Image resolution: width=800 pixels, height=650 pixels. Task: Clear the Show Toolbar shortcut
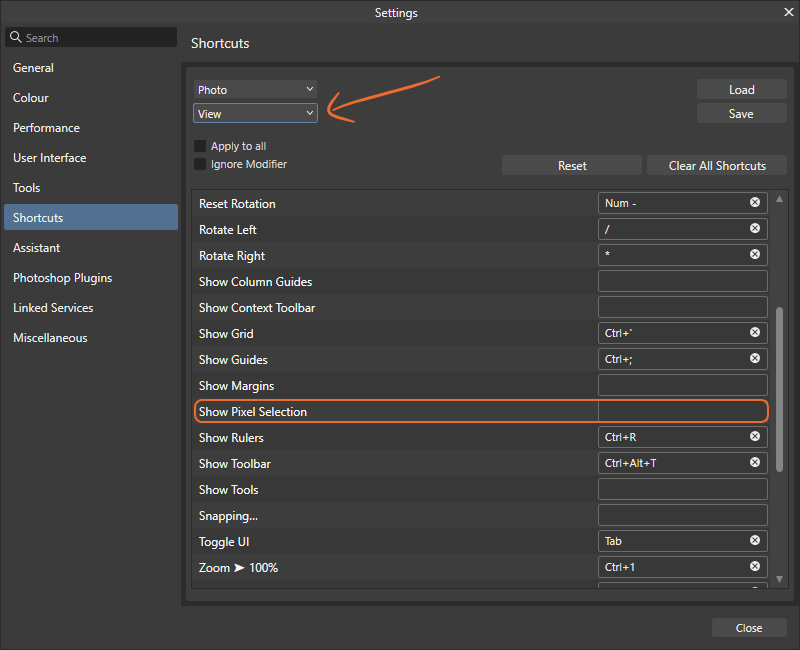point(755,462)
